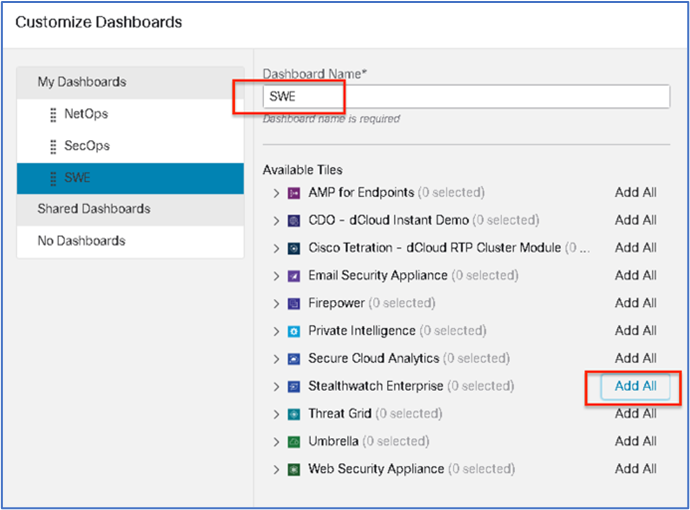Click the Private Intelligence label
The height and width of the screenshot is (510, 690).
362,331
